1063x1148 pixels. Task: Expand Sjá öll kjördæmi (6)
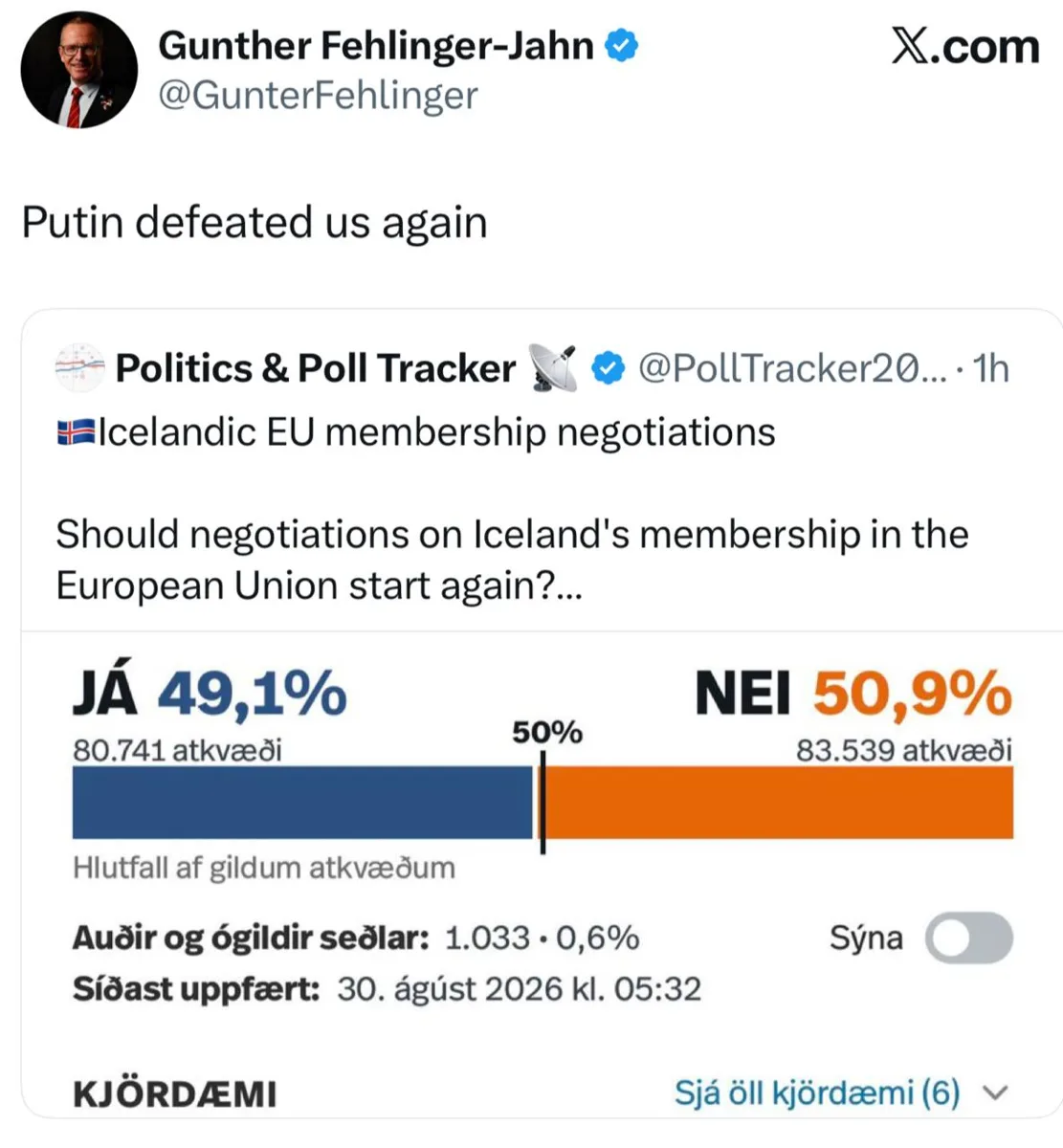tap(817, 1093)
